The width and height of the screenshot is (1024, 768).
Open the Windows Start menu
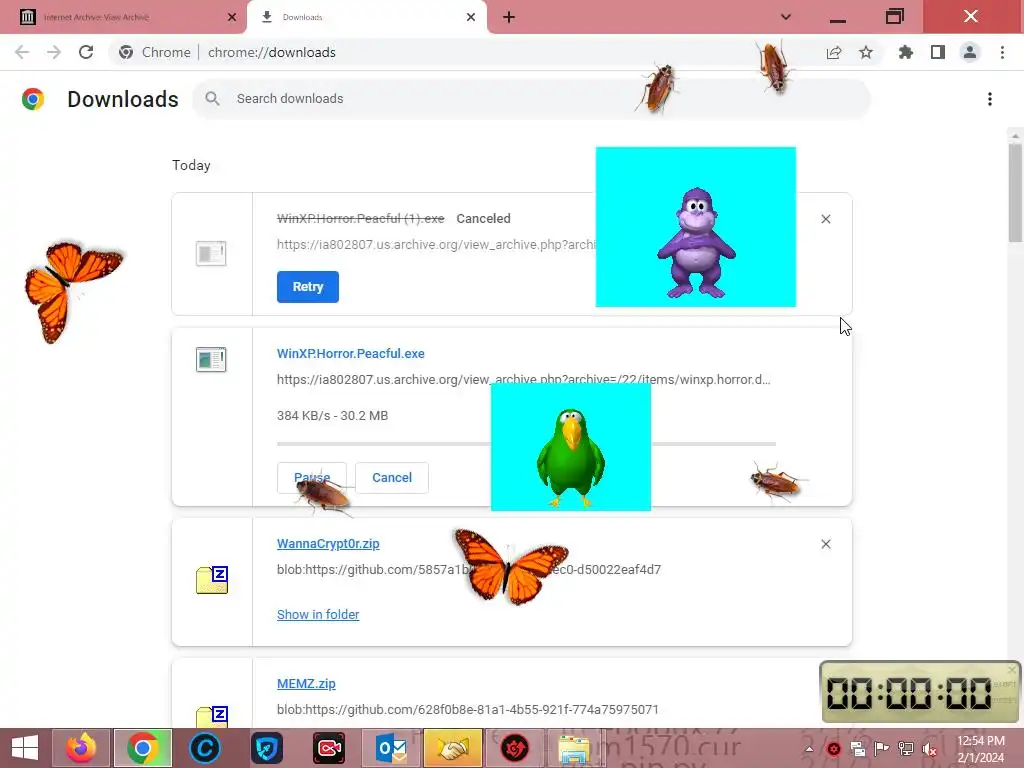25,748
